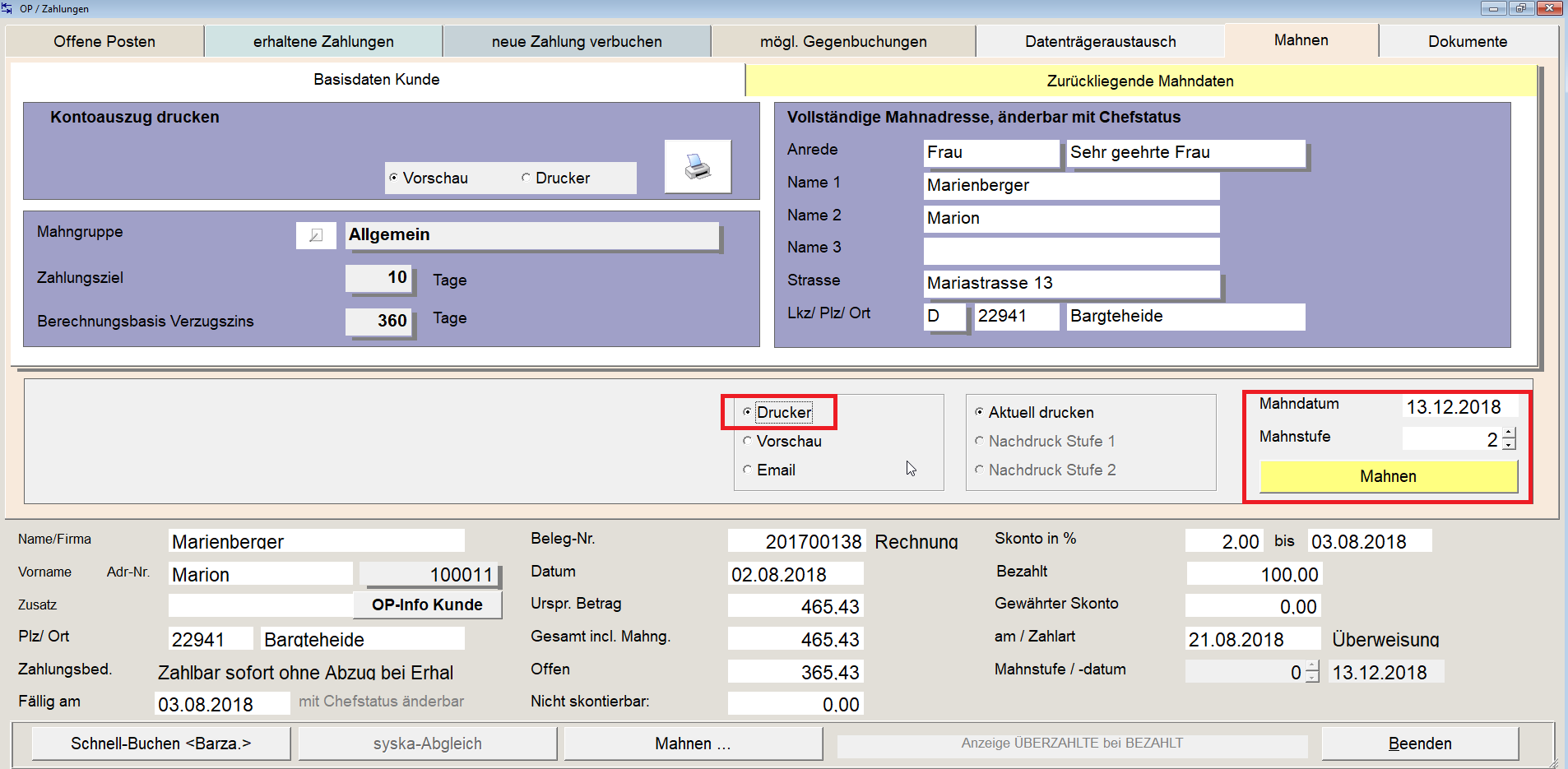Click the Gesamt incl. Mahng. field 465.43

click(796, 639)
